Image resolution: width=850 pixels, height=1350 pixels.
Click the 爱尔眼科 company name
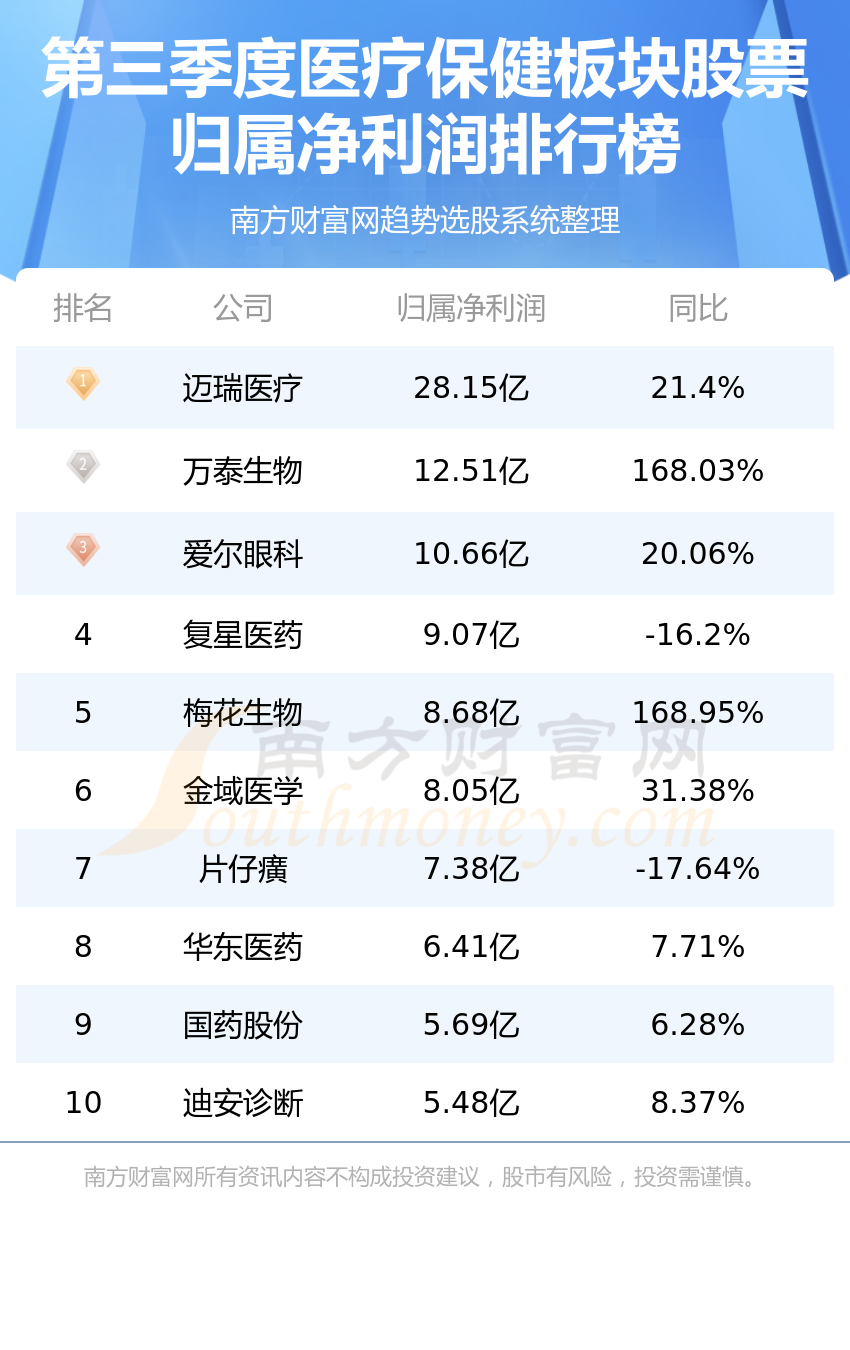243,554
